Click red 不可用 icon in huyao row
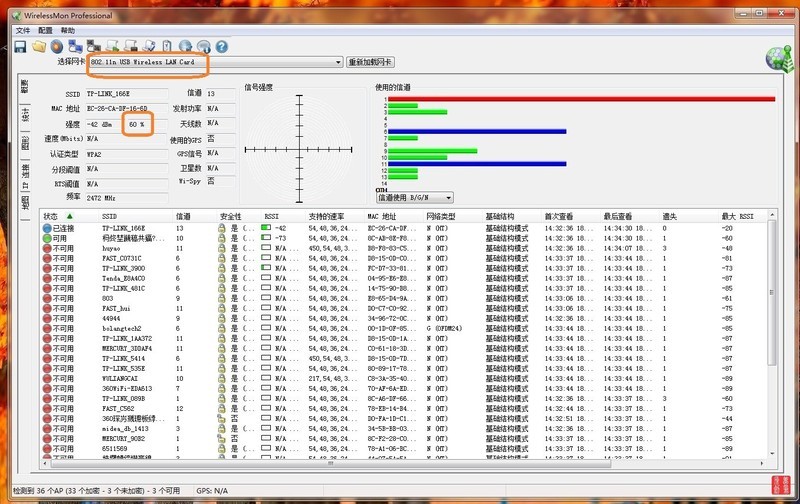This screenshot has height=504, width=800. [47, 248]
